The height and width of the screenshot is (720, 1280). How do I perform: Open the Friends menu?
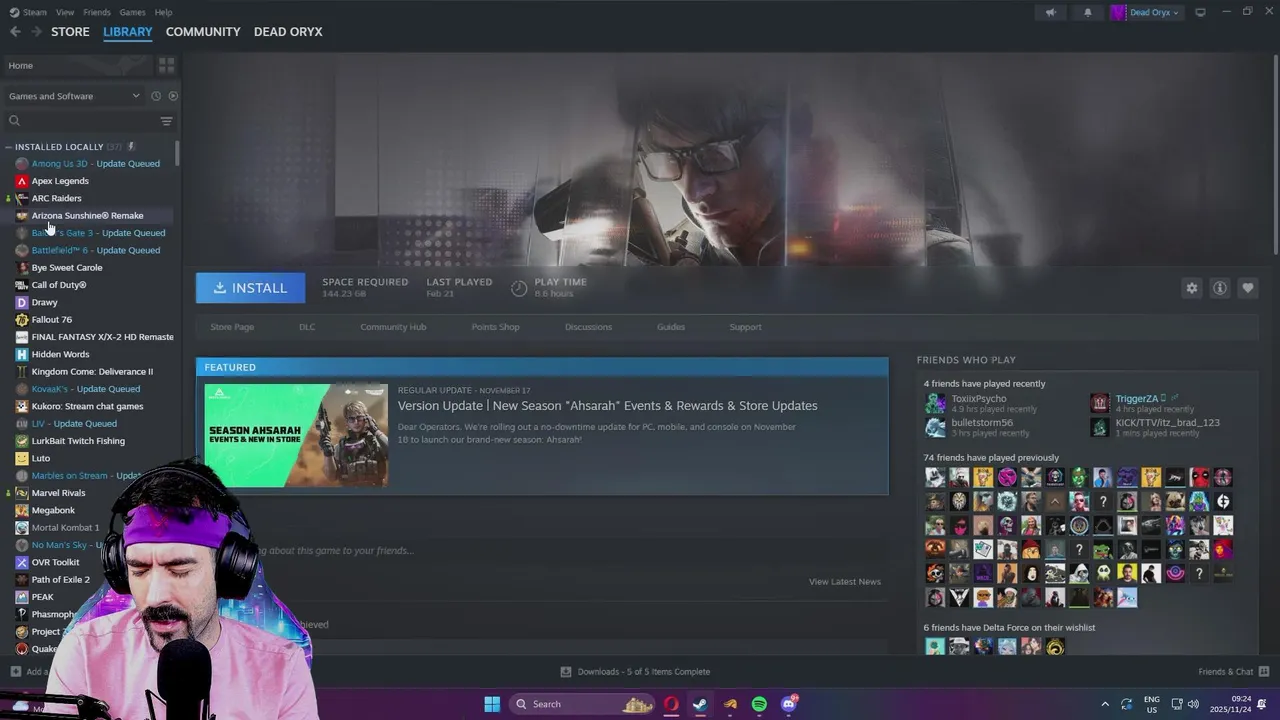97,12
